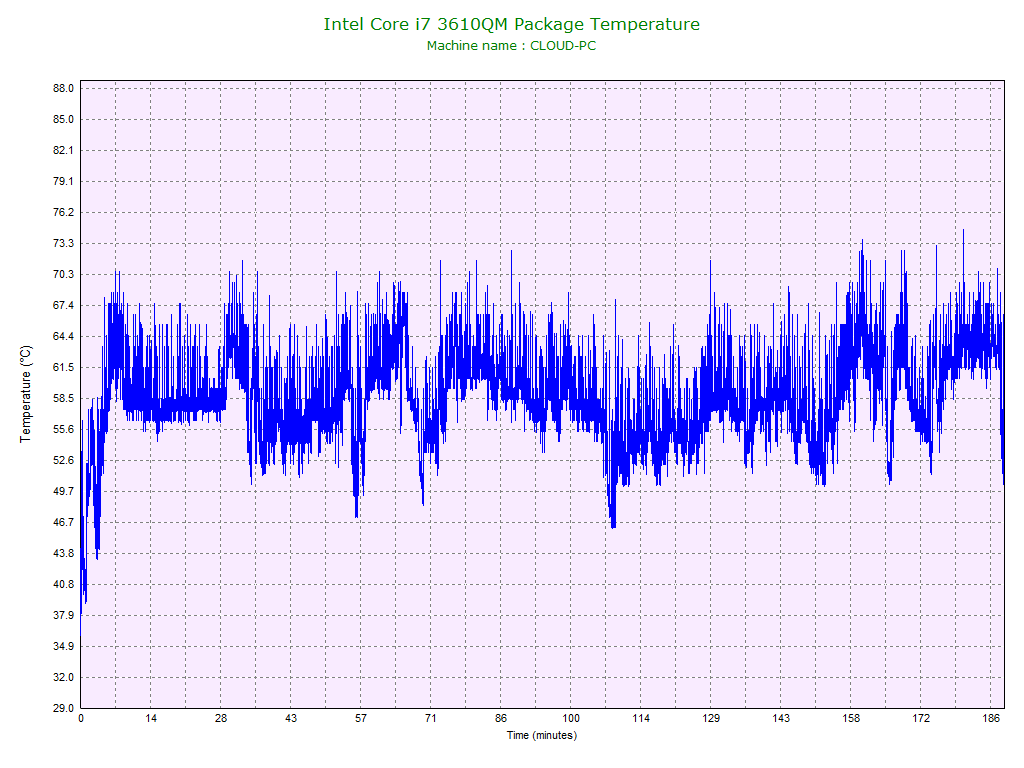
Task: Click the 73.3 temperature axis value
Action: [x=63, y=243]
